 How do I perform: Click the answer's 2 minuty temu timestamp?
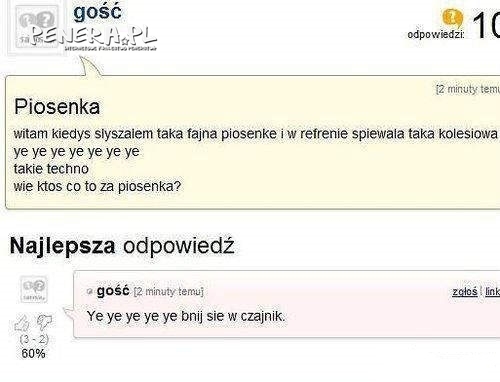point(168,292)
